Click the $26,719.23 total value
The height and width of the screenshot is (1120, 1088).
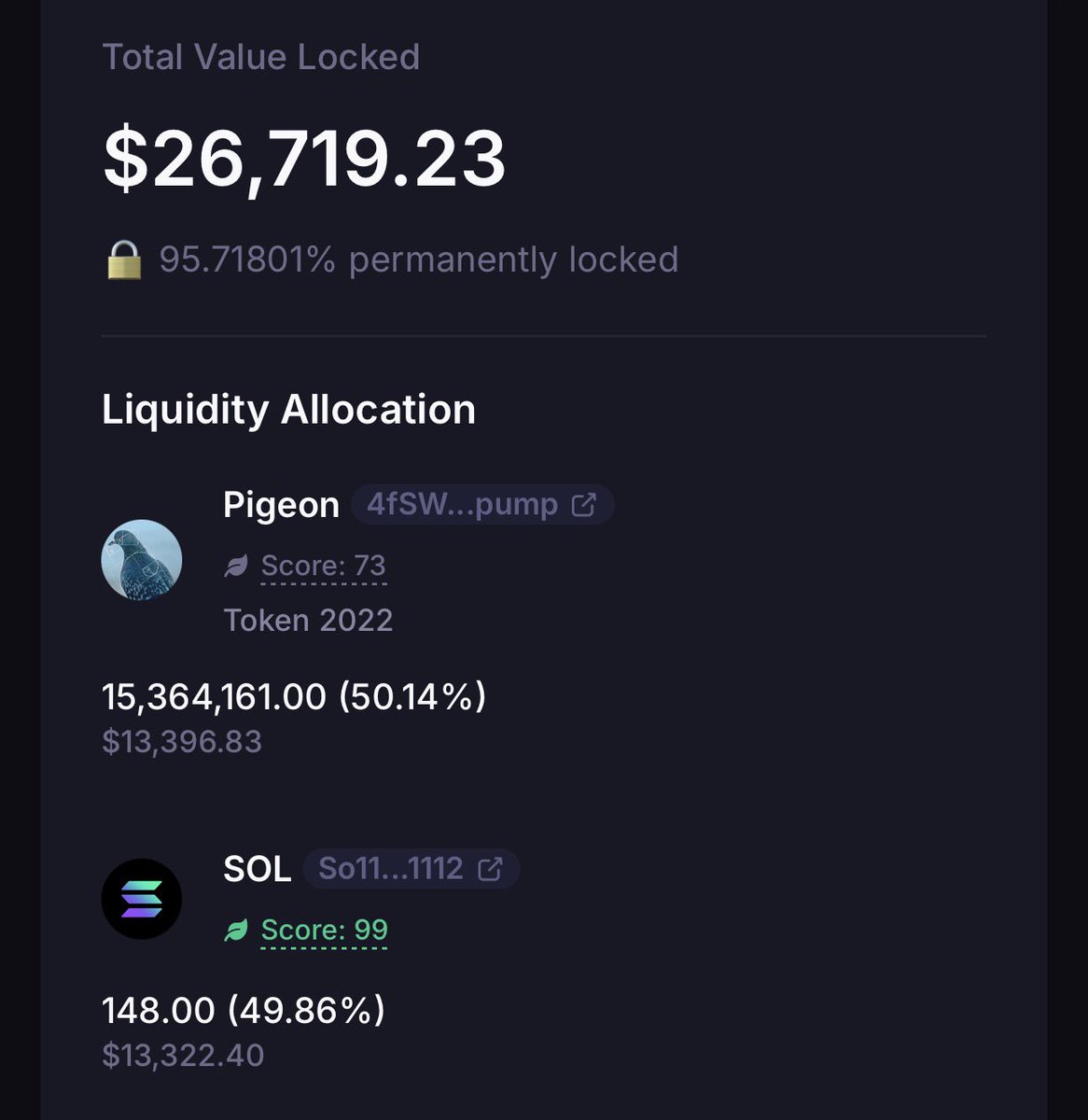pyautogui.click(x=304, y=159)
